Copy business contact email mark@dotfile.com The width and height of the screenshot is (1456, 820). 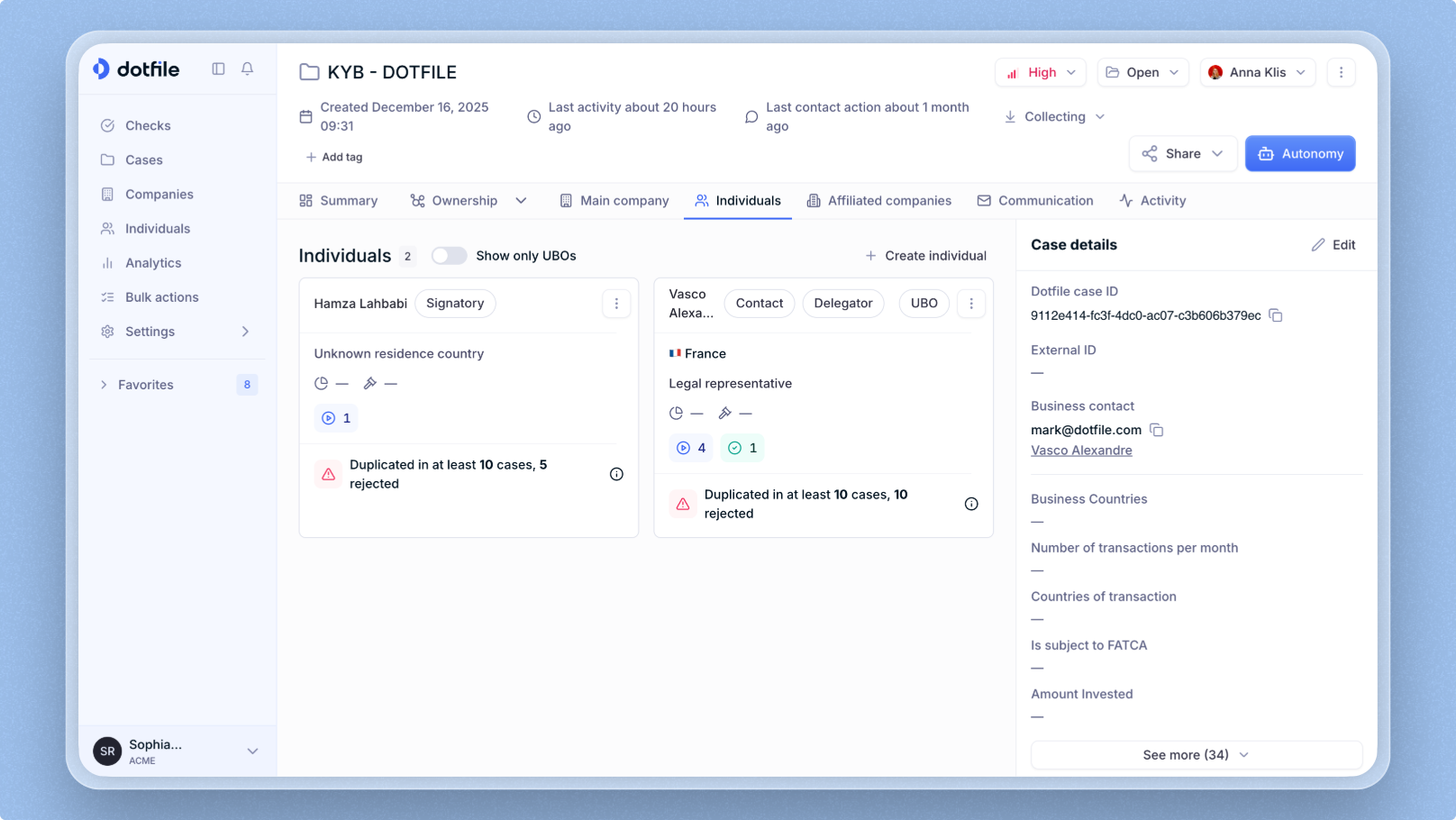tap(1157, 430)
